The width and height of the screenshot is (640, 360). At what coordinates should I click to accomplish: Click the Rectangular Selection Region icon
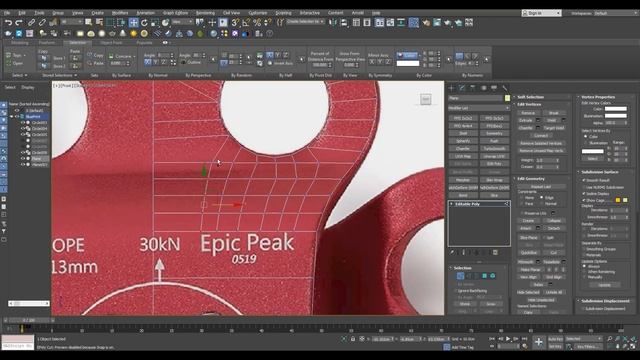(x=110, y=23)
